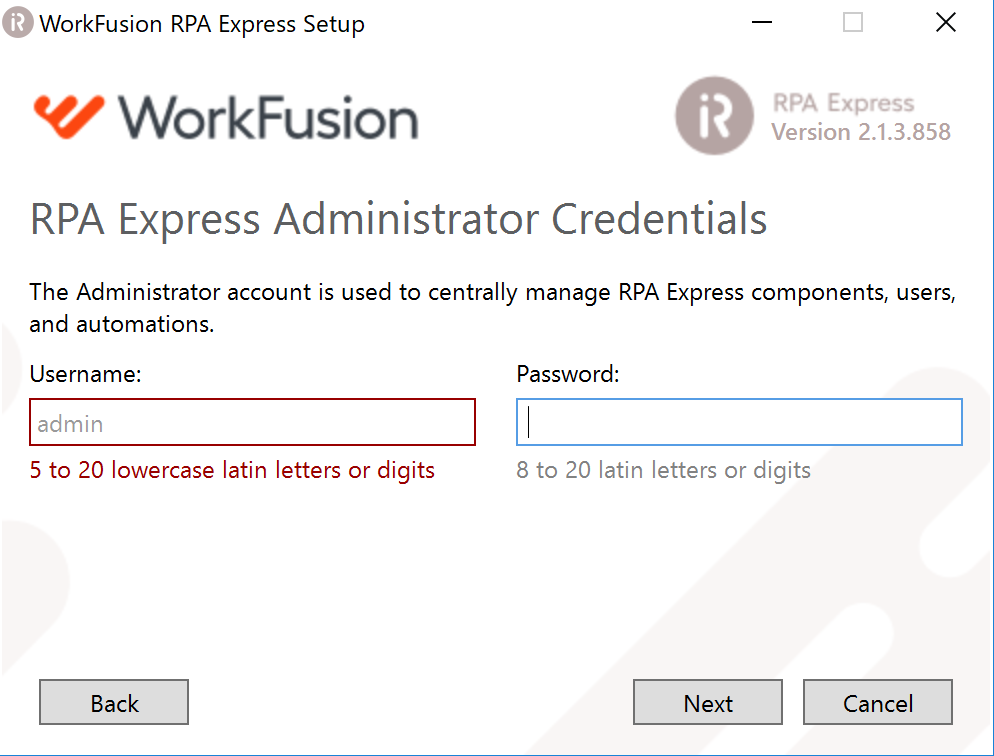Viewport: 994px width, 756px height.
Task: Click inside the Password input field
Action: tap(738, 422)
